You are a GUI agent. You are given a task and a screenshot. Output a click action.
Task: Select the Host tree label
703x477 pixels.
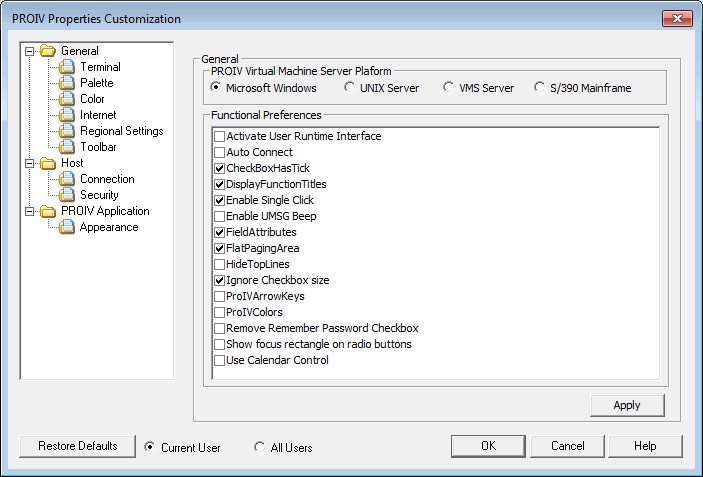pos(72,163)
